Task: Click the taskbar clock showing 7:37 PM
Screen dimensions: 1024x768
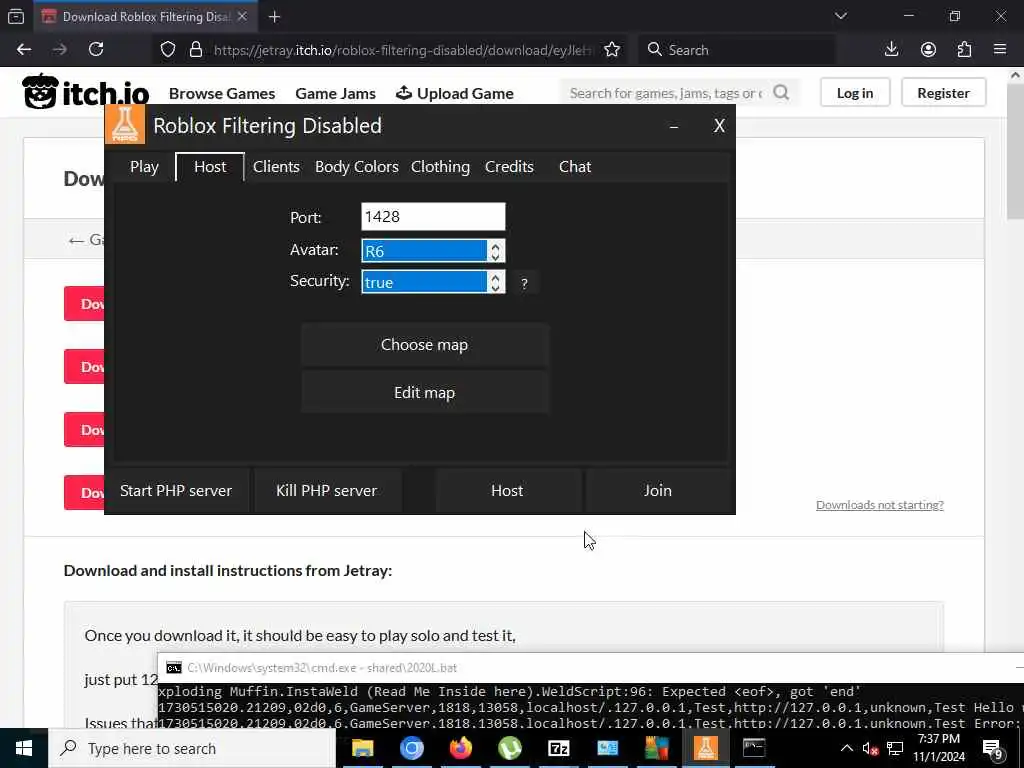Action: pyautogui.click(x=939, y=748)
